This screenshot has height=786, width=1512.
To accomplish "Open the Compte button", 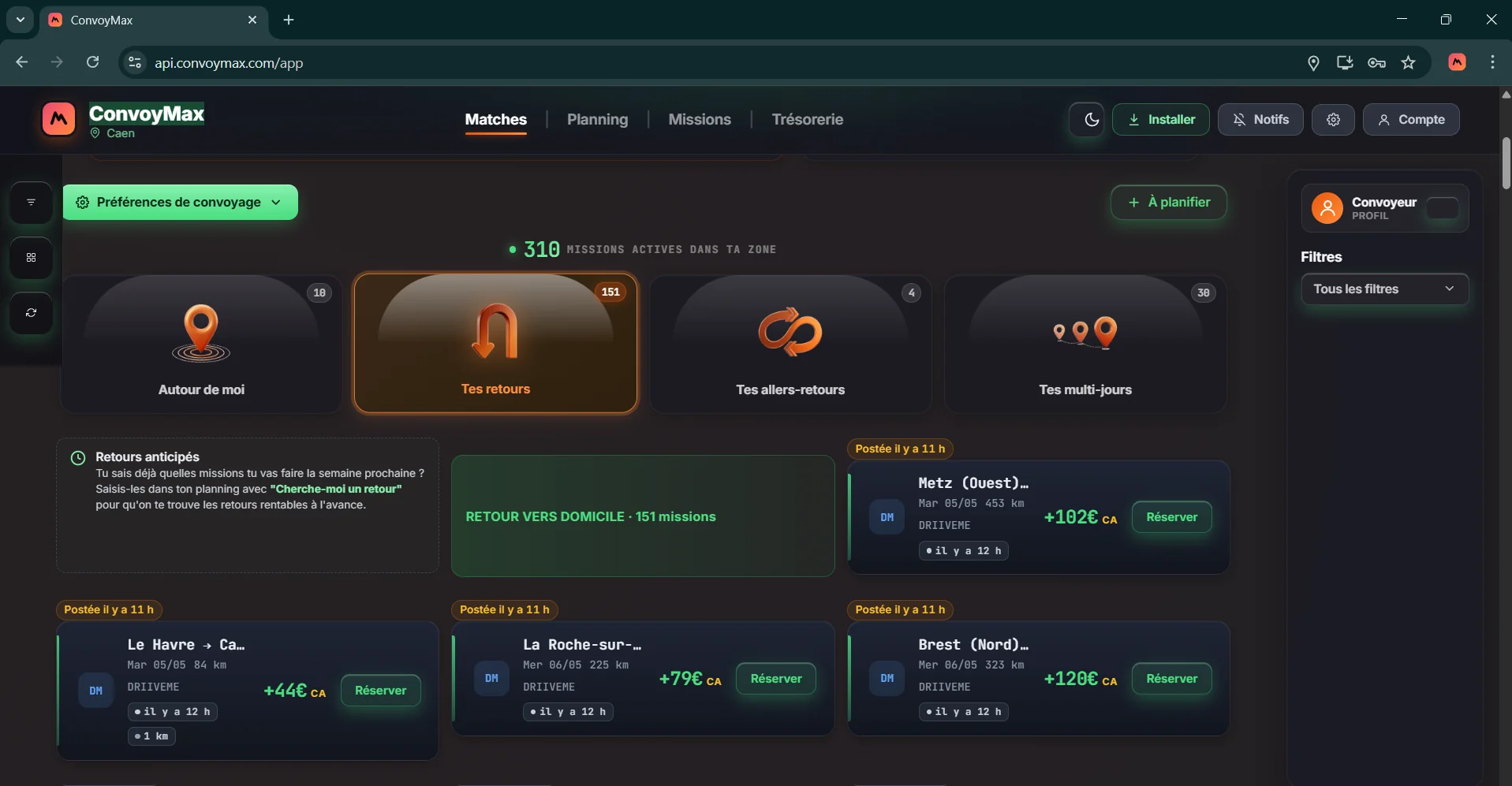I will click(1411, 120).
